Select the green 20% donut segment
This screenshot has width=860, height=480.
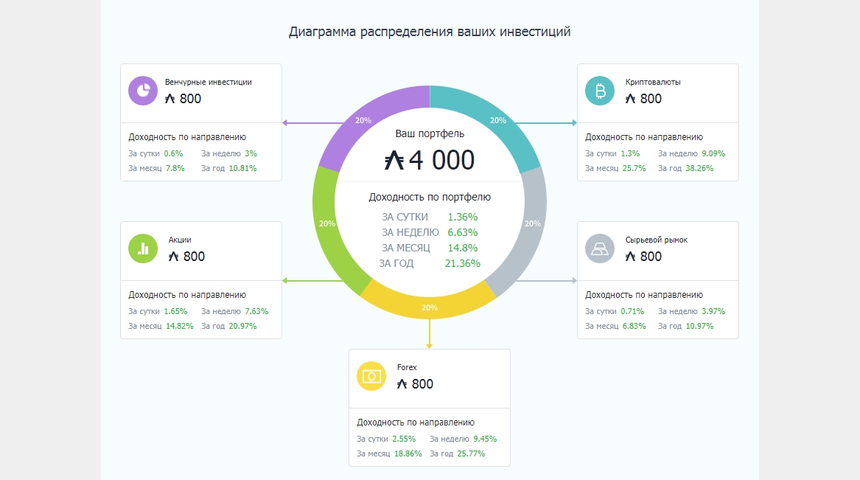pos(327,223)
